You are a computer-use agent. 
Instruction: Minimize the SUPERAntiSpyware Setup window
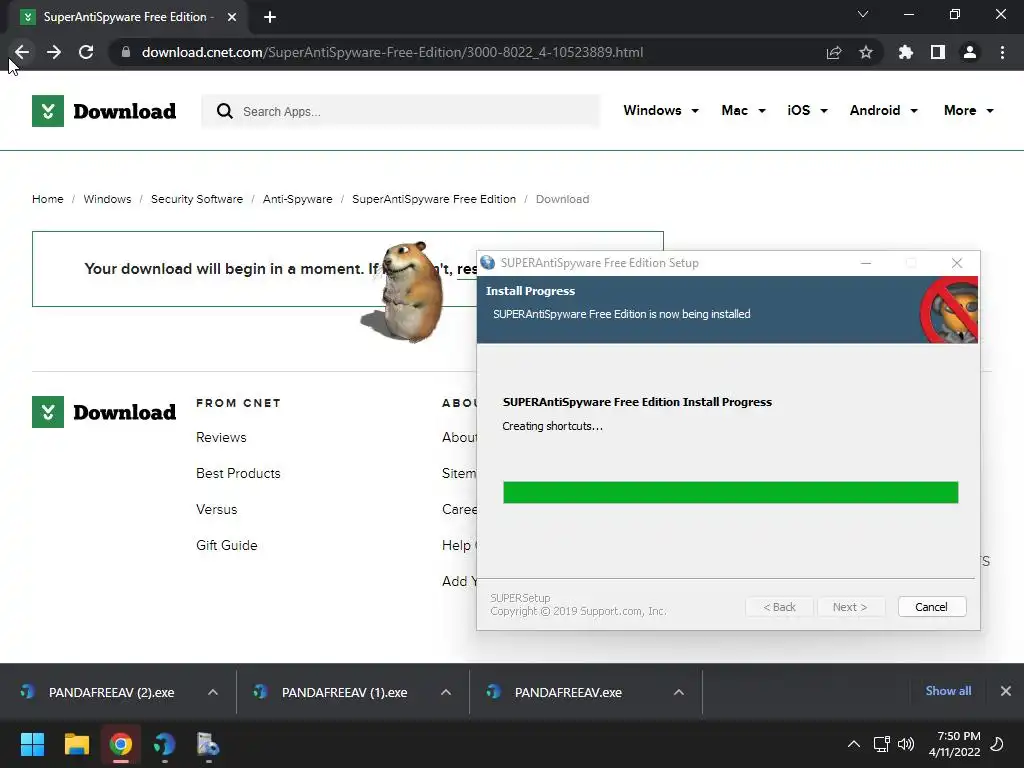(866, 263)
